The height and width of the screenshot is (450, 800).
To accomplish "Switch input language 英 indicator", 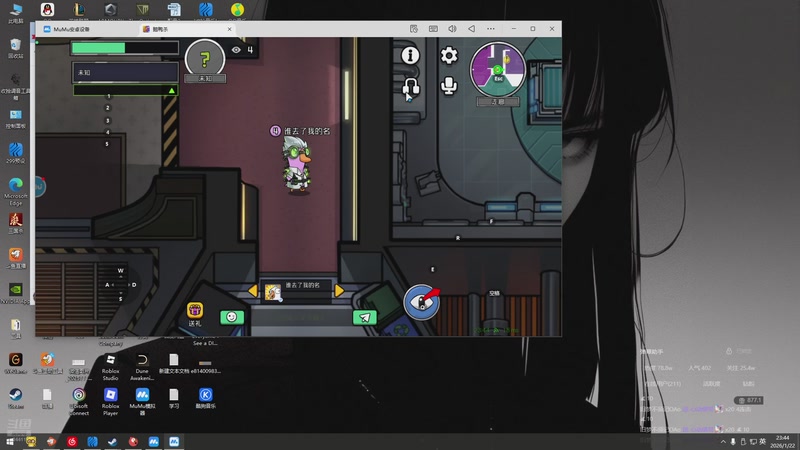I will [x=763, y=442].
